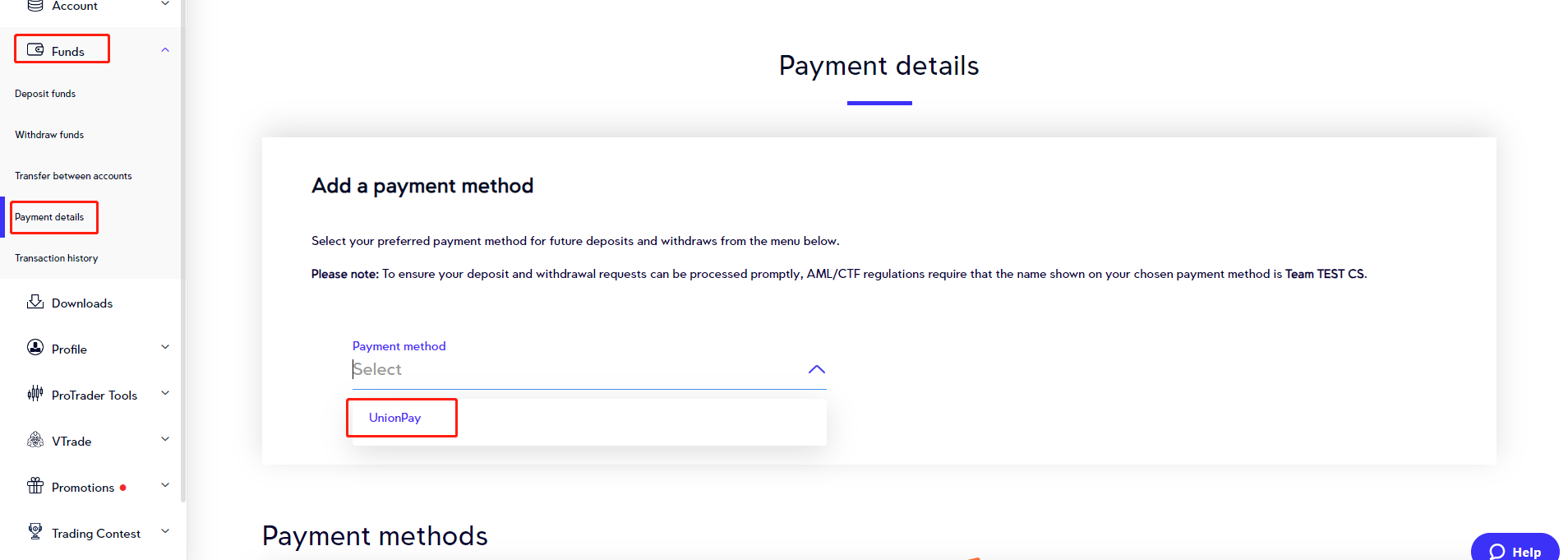The height and width of the screenshot is (560, 1568).
Task: Click the Downloads tray icon
Action: (x=35, y=302)
